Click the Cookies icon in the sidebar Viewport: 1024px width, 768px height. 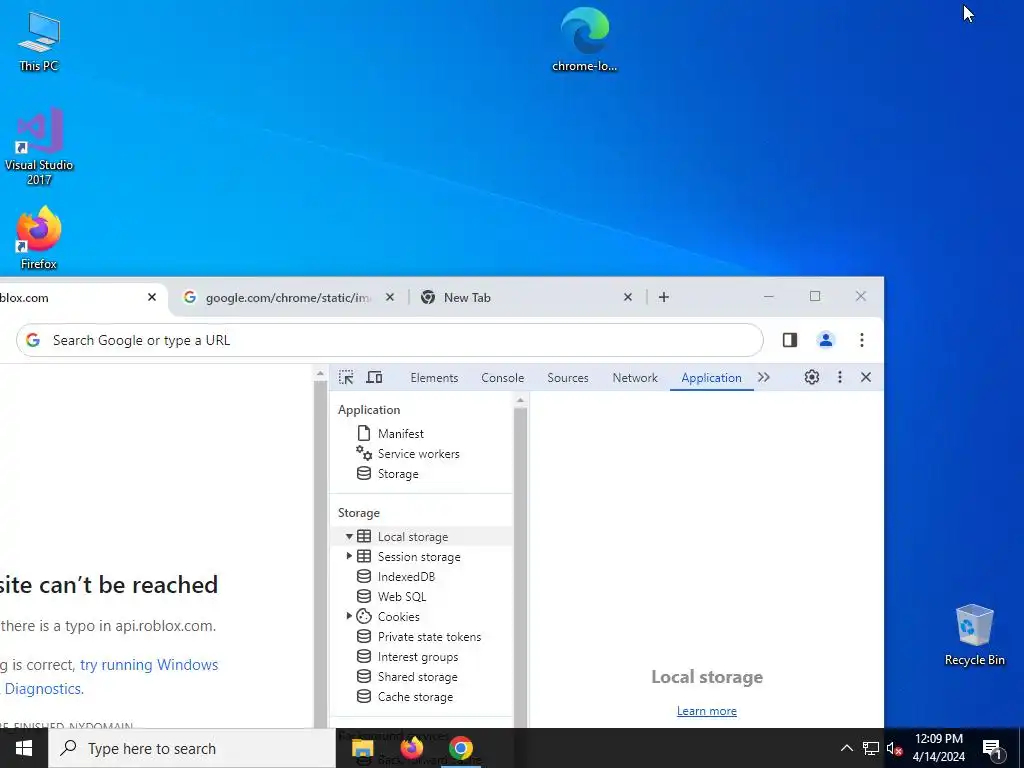(x=364, y=616)
